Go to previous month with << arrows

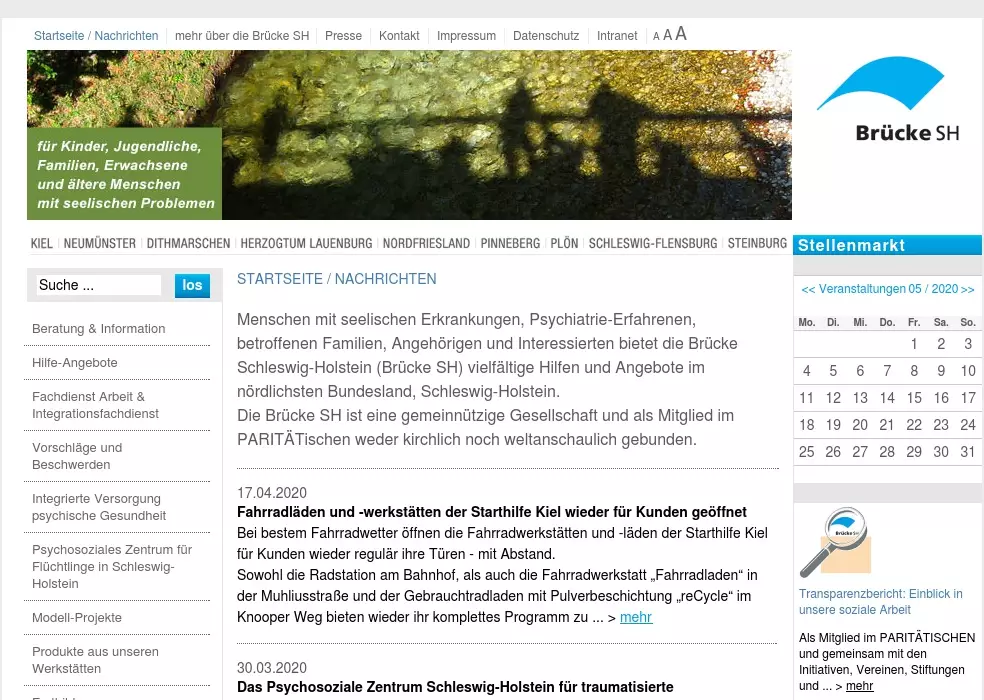click(808, 289)
